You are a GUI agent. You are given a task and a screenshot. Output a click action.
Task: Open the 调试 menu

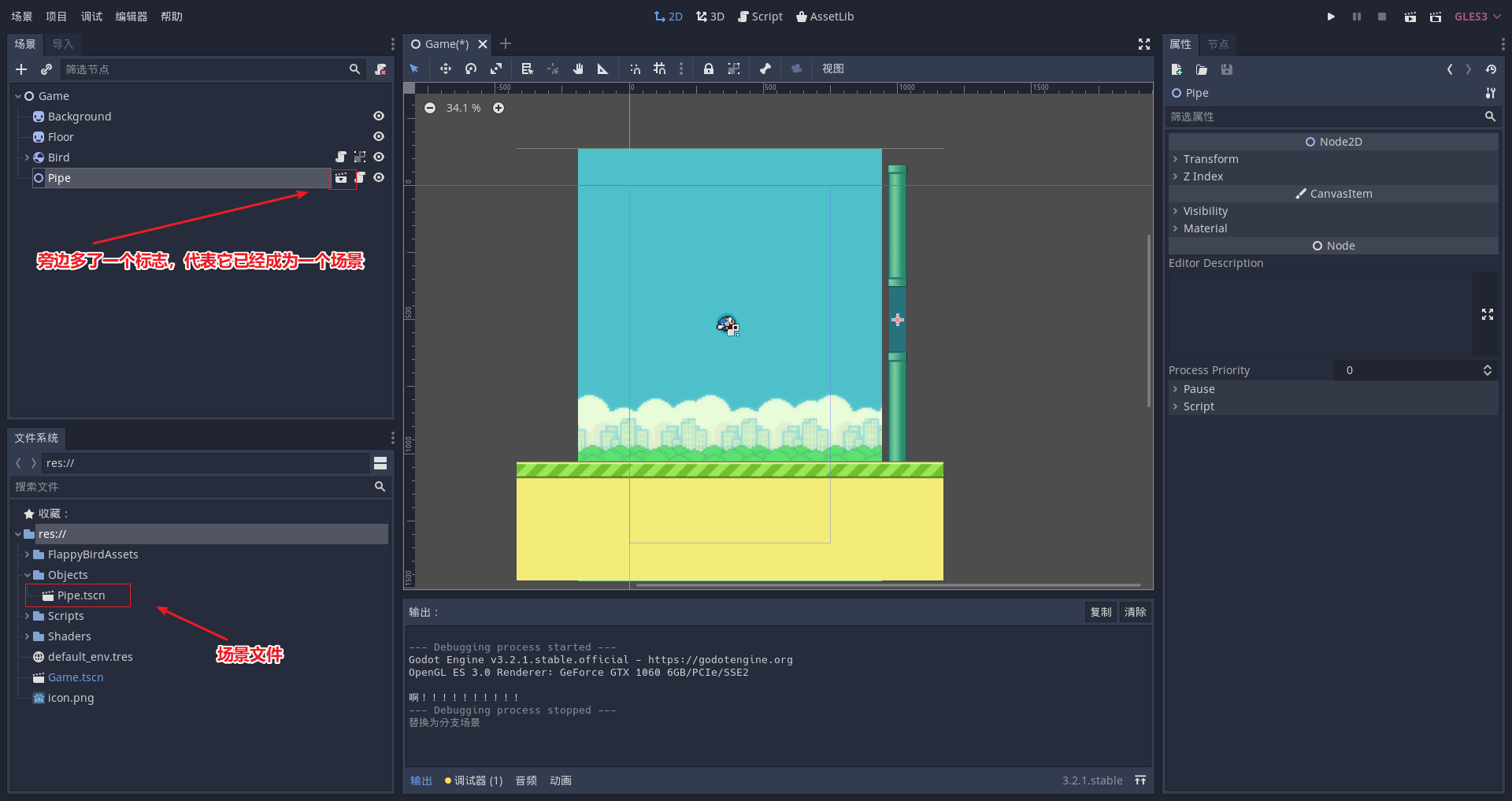point(92,17)
